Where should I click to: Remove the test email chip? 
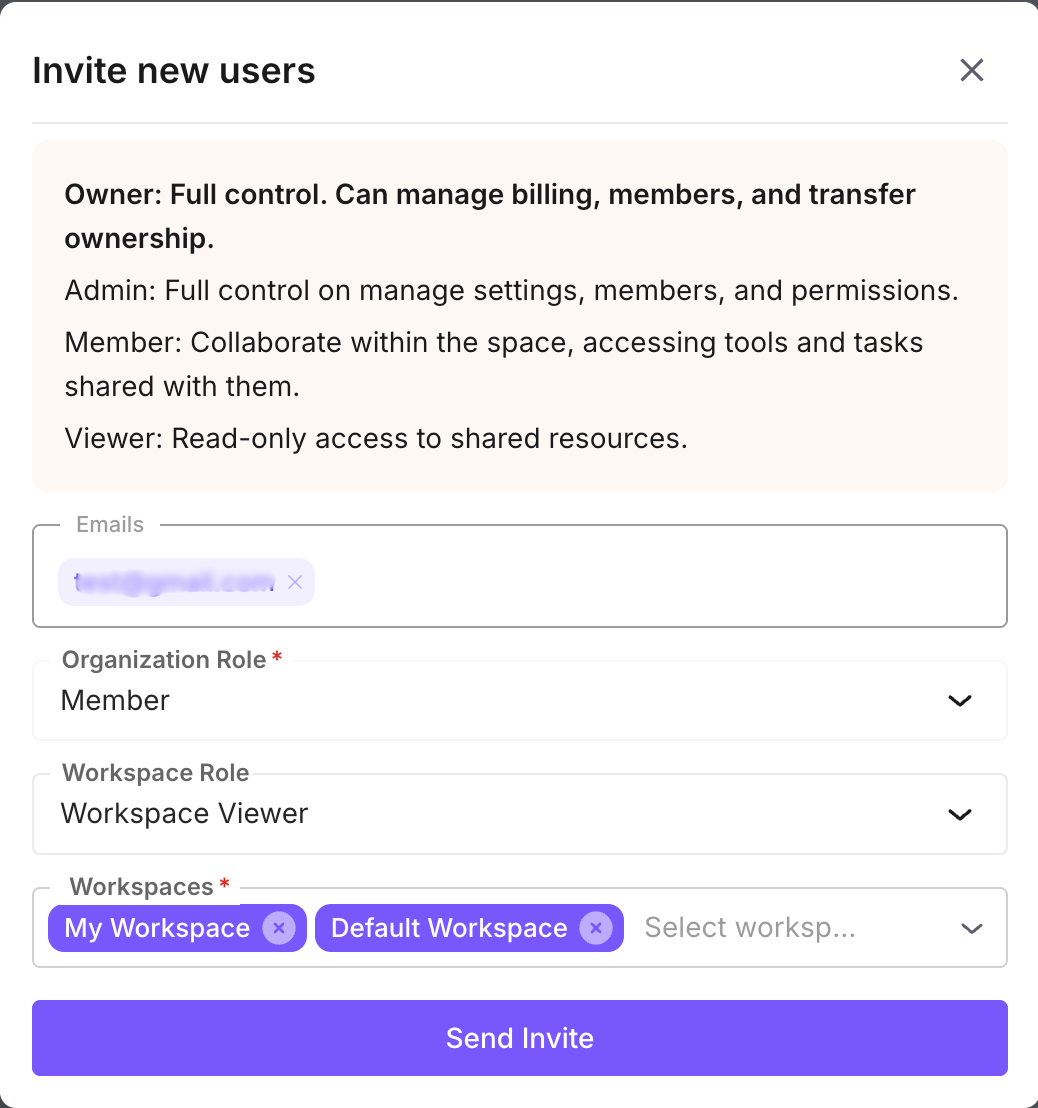pos(295,581)
